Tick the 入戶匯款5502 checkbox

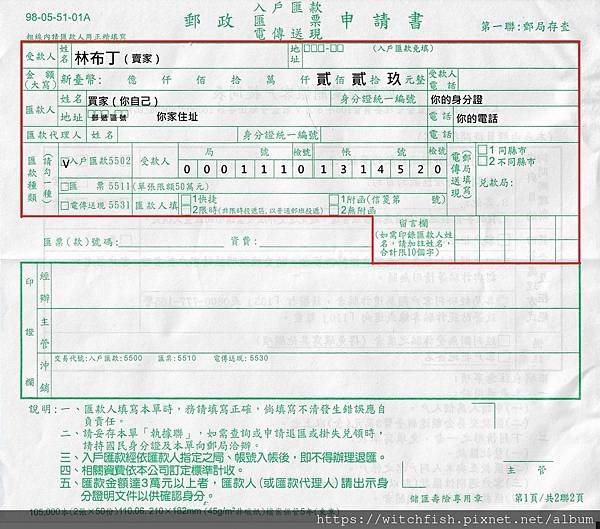(x=65, y=163)
